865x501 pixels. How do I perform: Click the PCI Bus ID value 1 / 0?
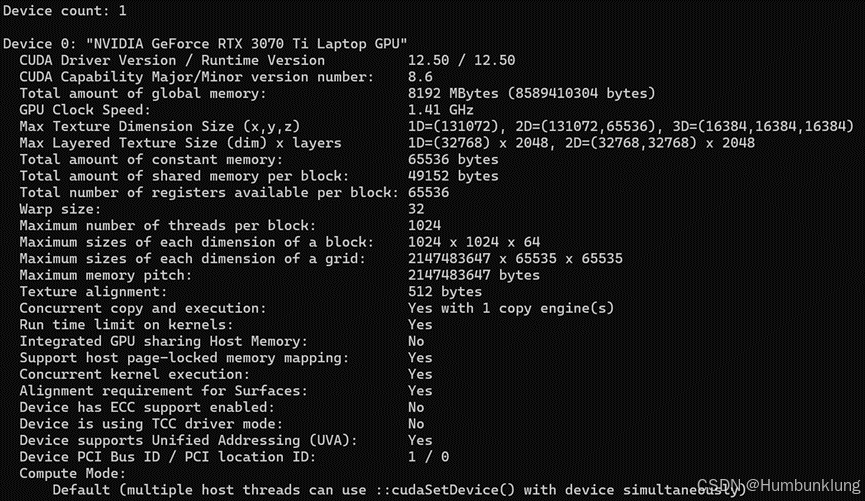tap(428, 456)
